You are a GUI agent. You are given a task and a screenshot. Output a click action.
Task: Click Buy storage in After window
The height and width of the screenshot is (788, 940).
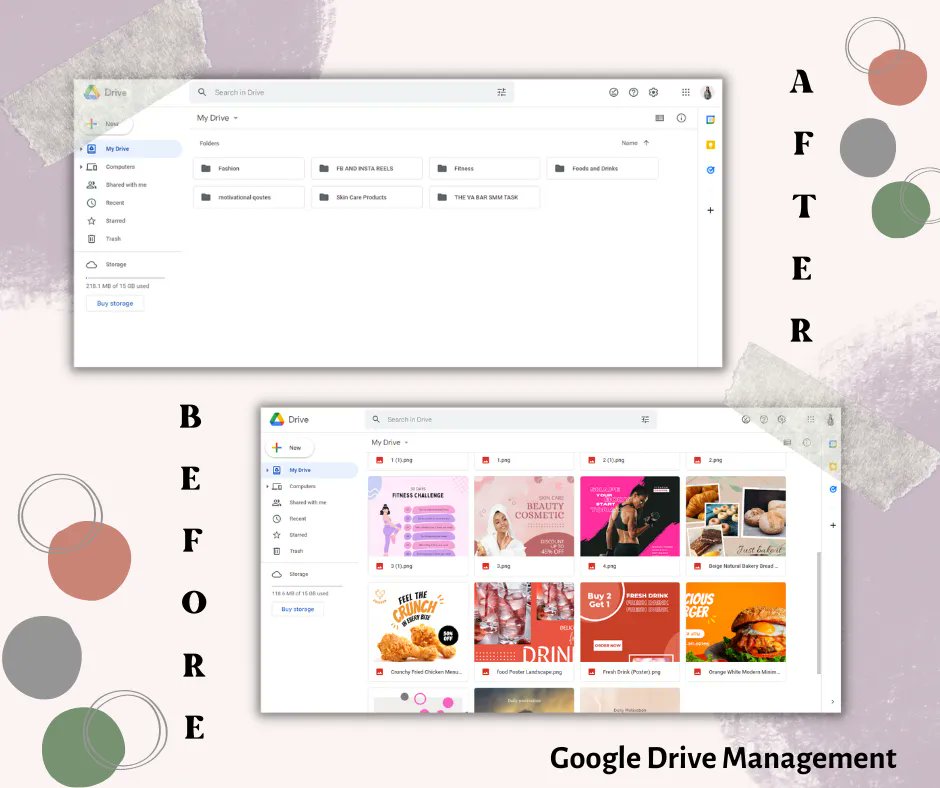click(x=115, y=303)
